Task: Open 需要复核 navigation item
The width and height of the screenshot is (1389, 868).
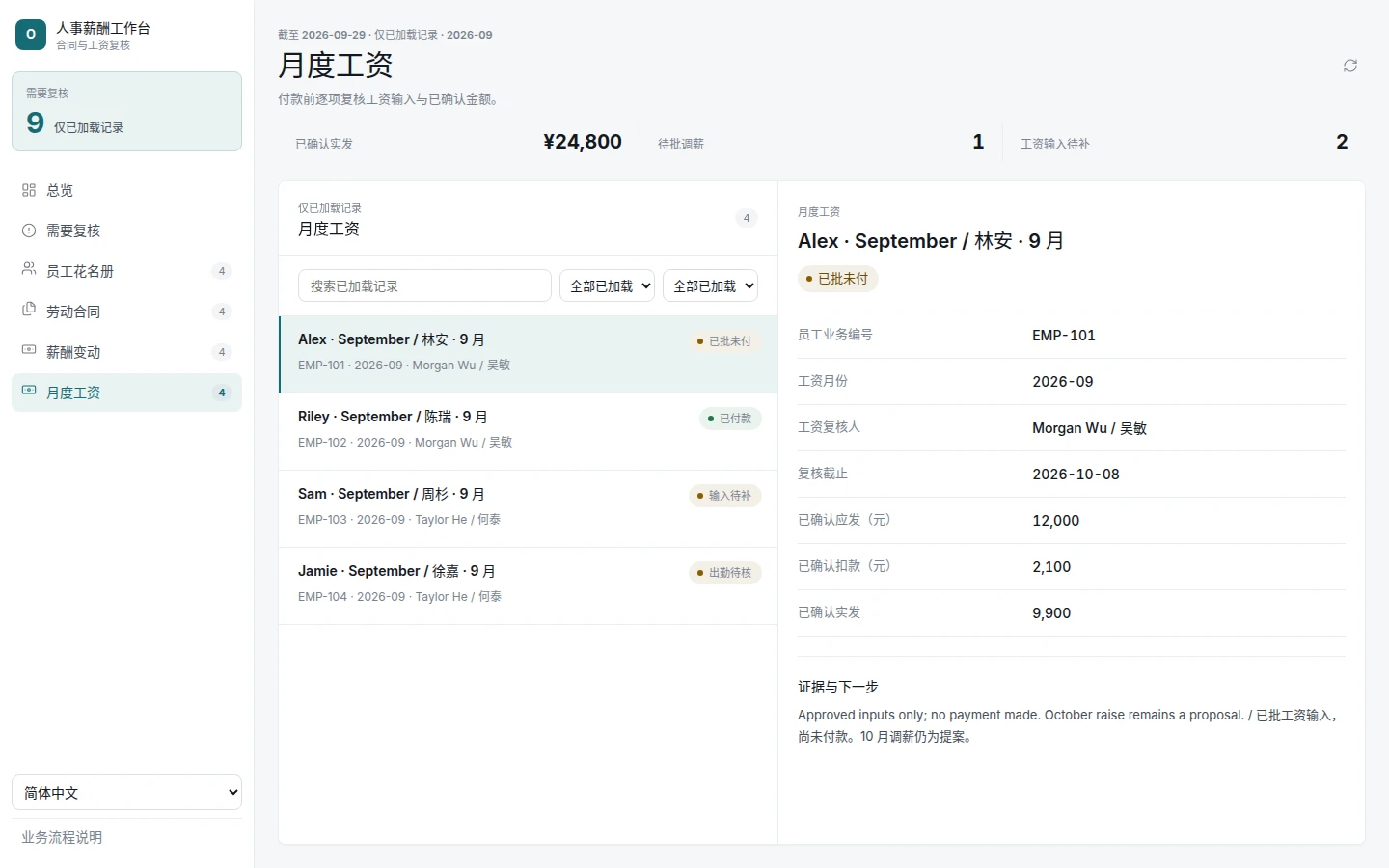Action: click(126, 231)
